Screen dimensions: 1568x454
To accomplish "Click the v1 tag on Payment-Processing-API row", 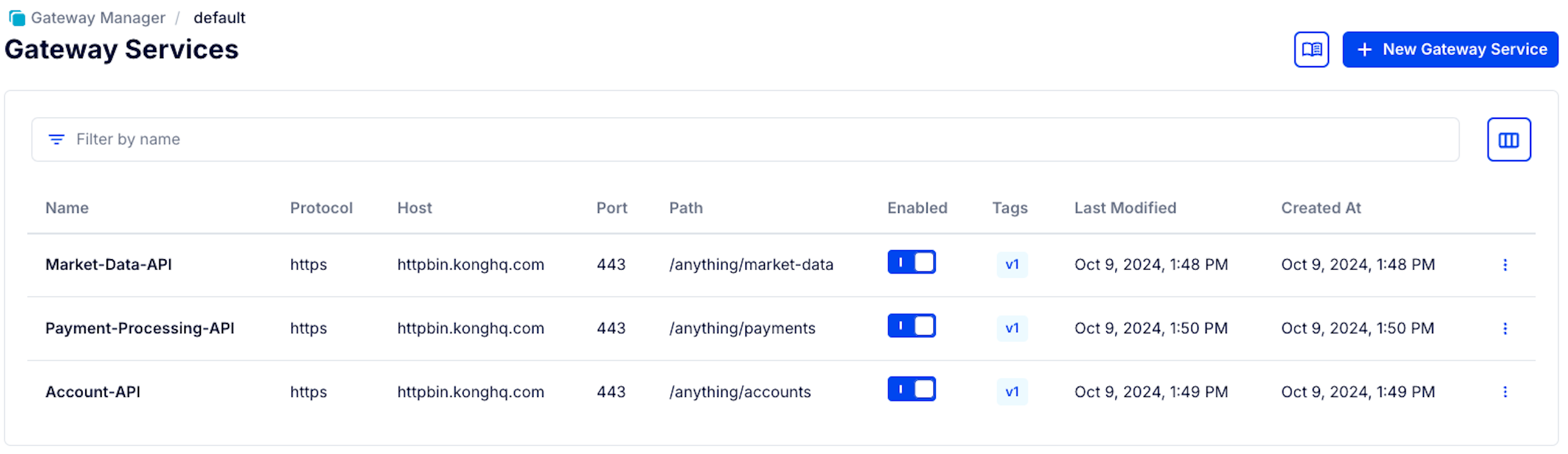I will tap(1012, 328).
